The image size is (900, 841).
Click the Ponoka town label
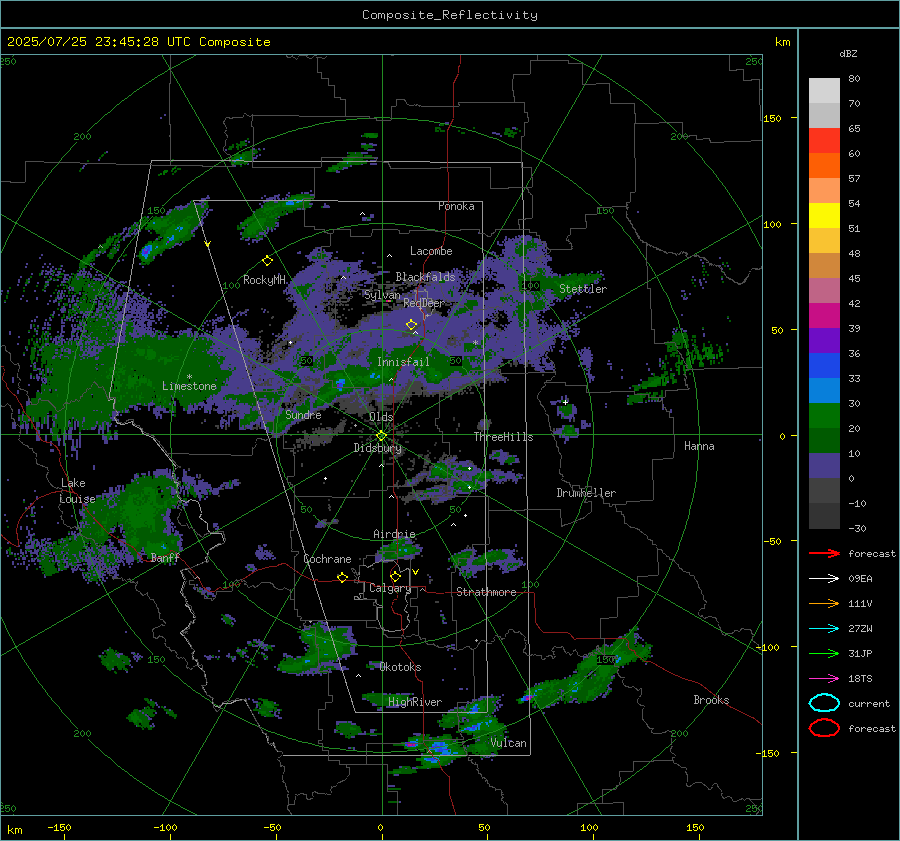click(456, 206)
